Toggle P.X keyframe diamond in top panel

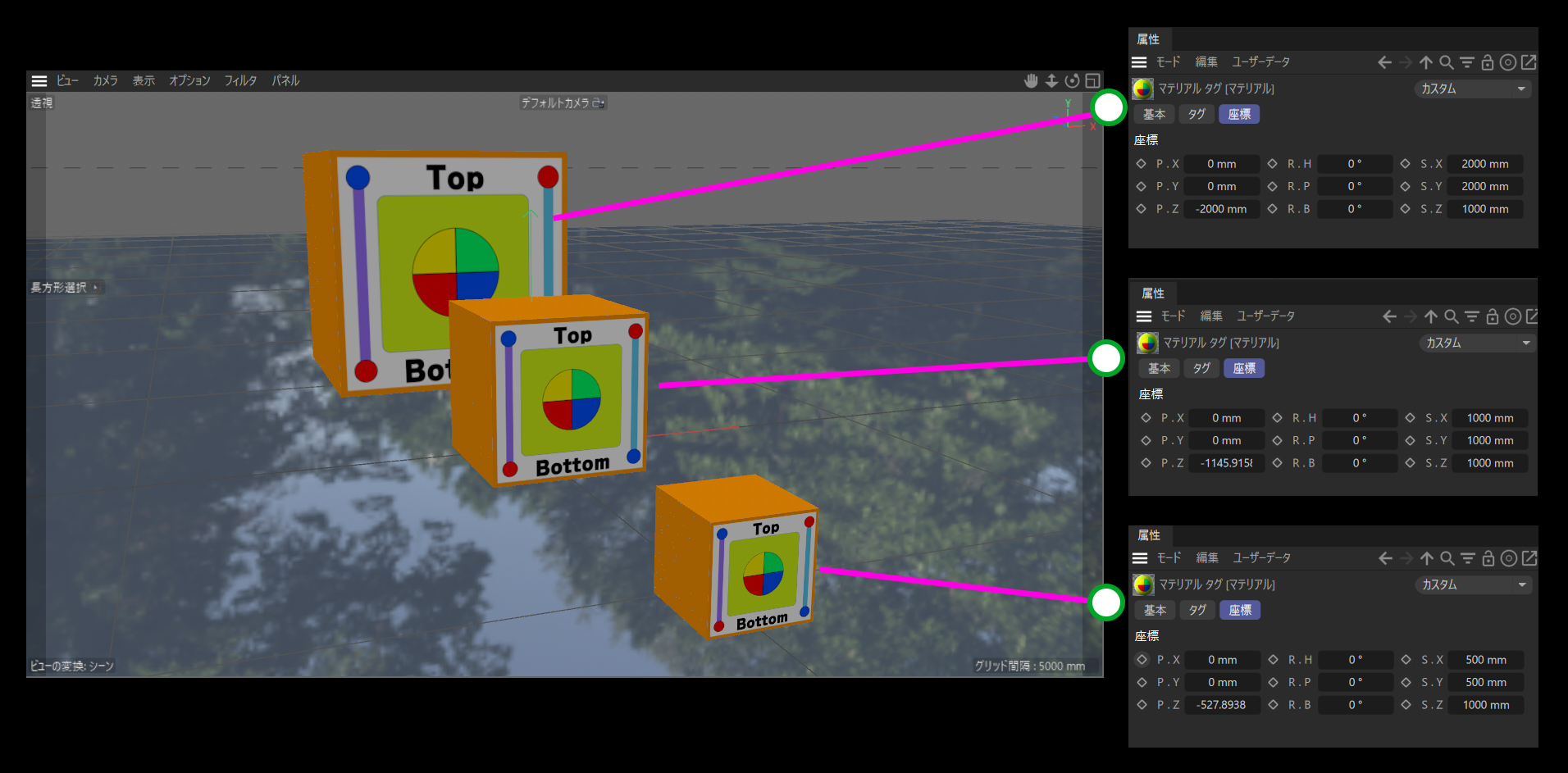1141,164
